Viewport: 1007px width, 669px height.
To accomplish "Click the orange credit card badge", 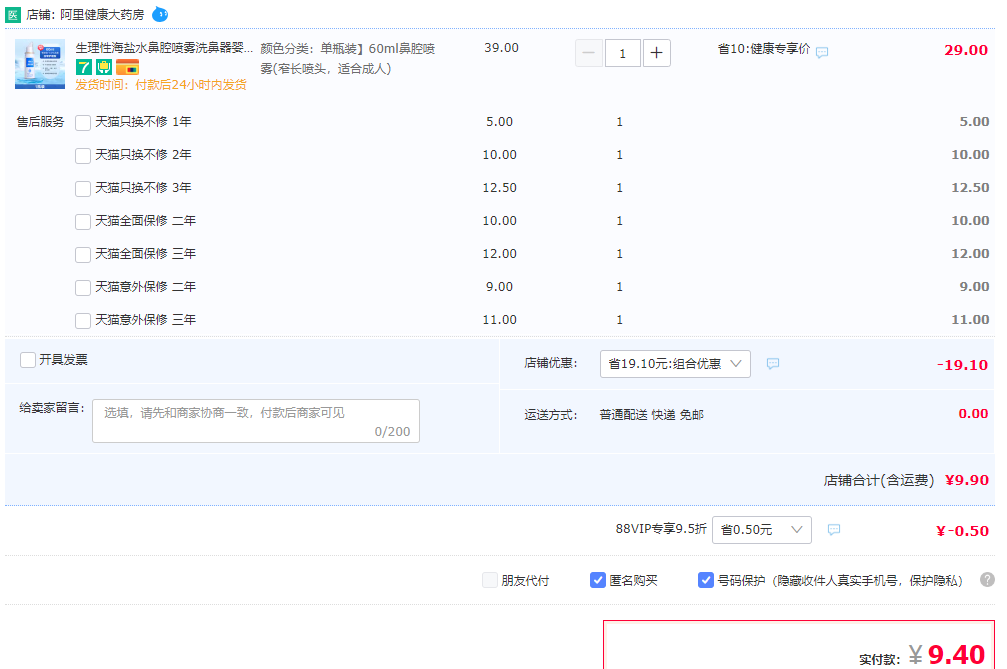I will point(127,67).
